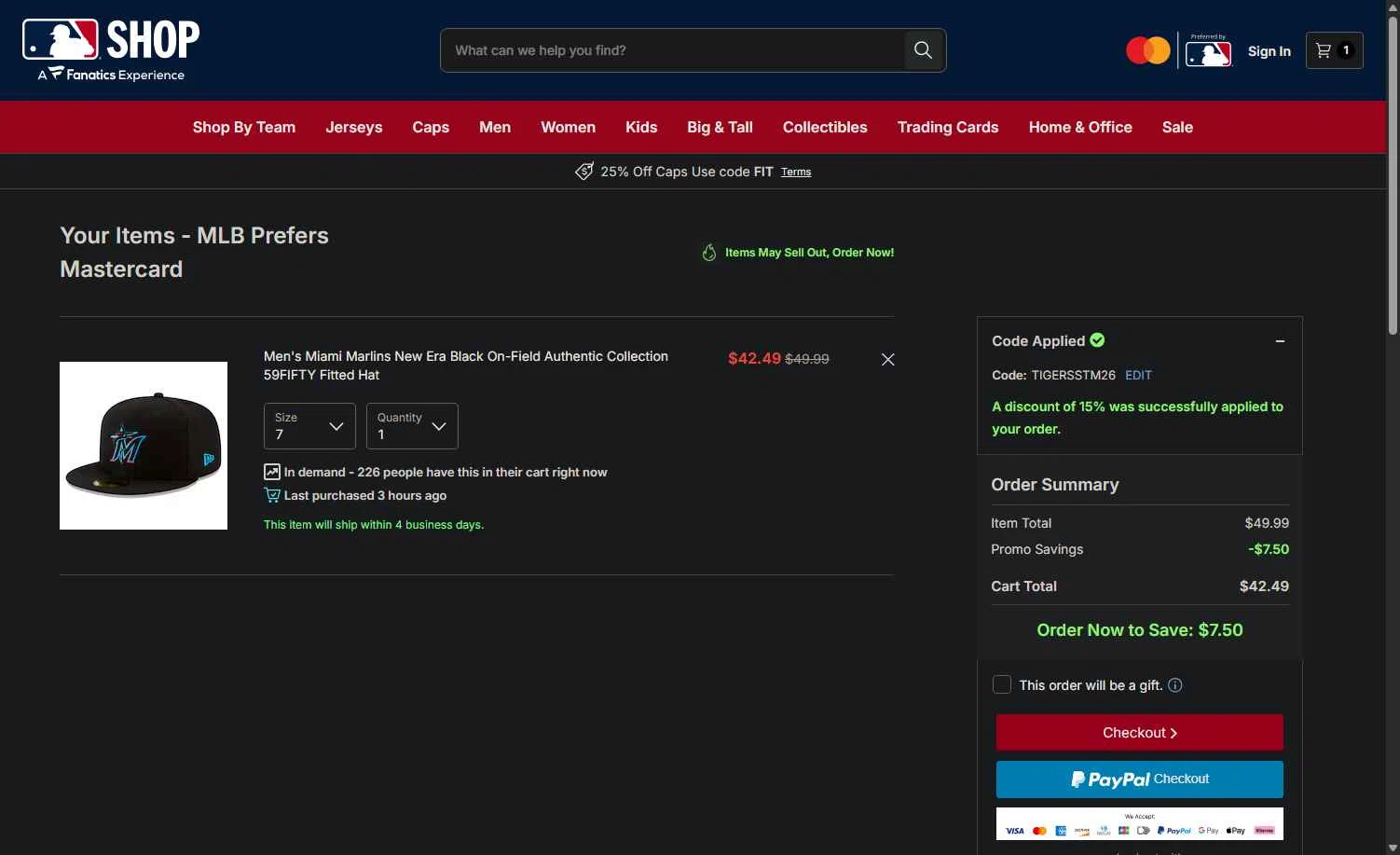Open the Home & Office menu

(1080, 127)
